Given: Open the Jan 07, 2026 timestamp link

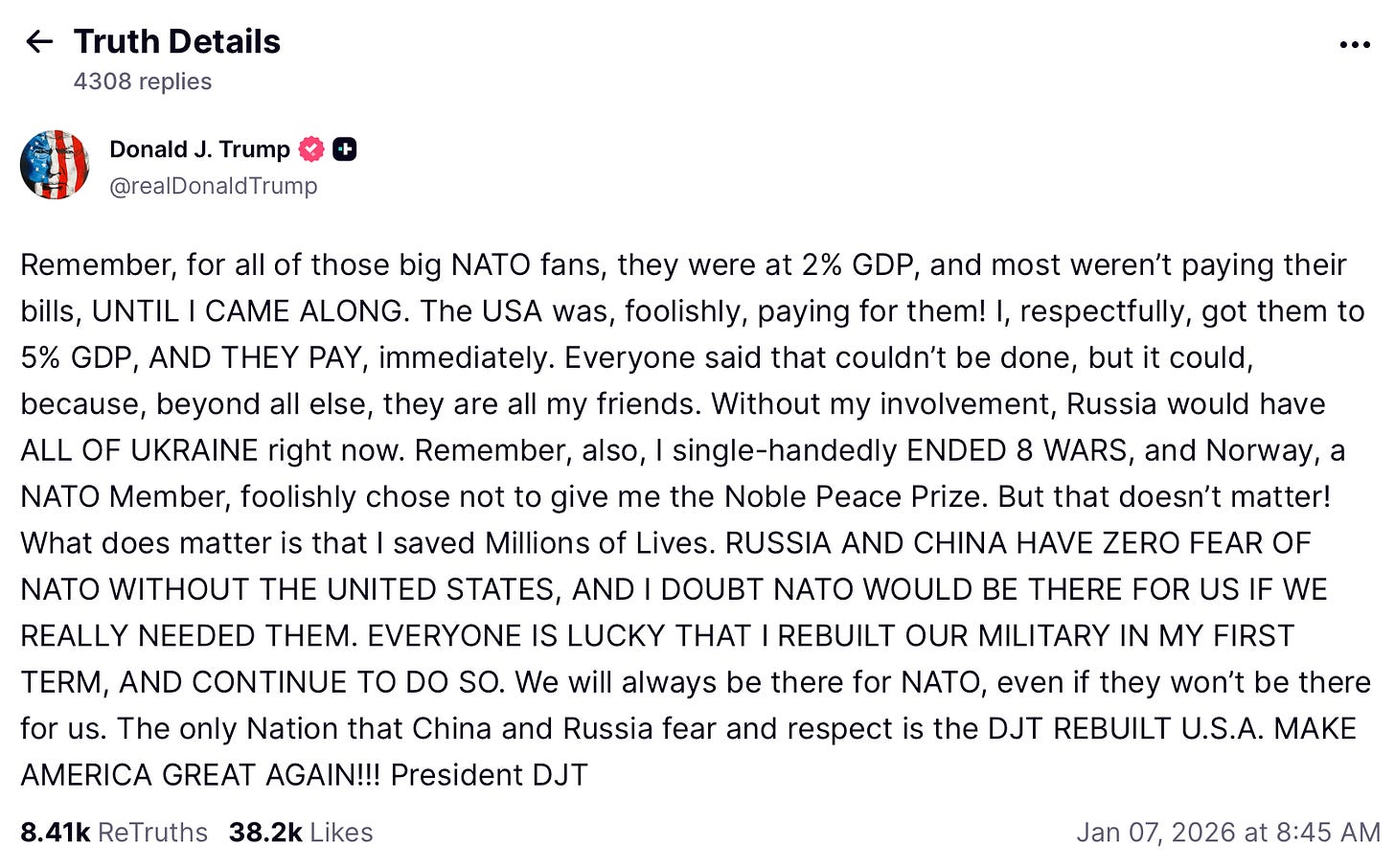Looking at the screenshot, I should (x=1228, y=832).
